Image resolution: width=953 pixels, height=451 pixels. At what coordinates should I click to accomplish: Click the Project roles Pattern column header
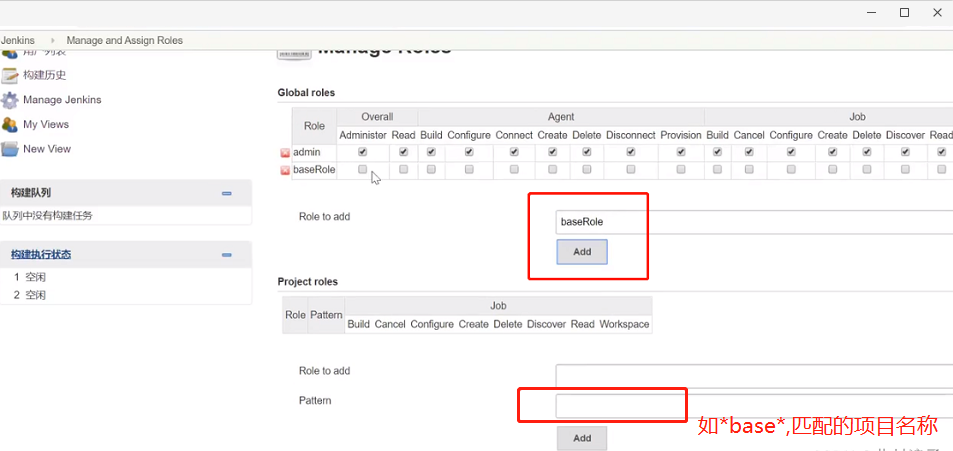326,315
